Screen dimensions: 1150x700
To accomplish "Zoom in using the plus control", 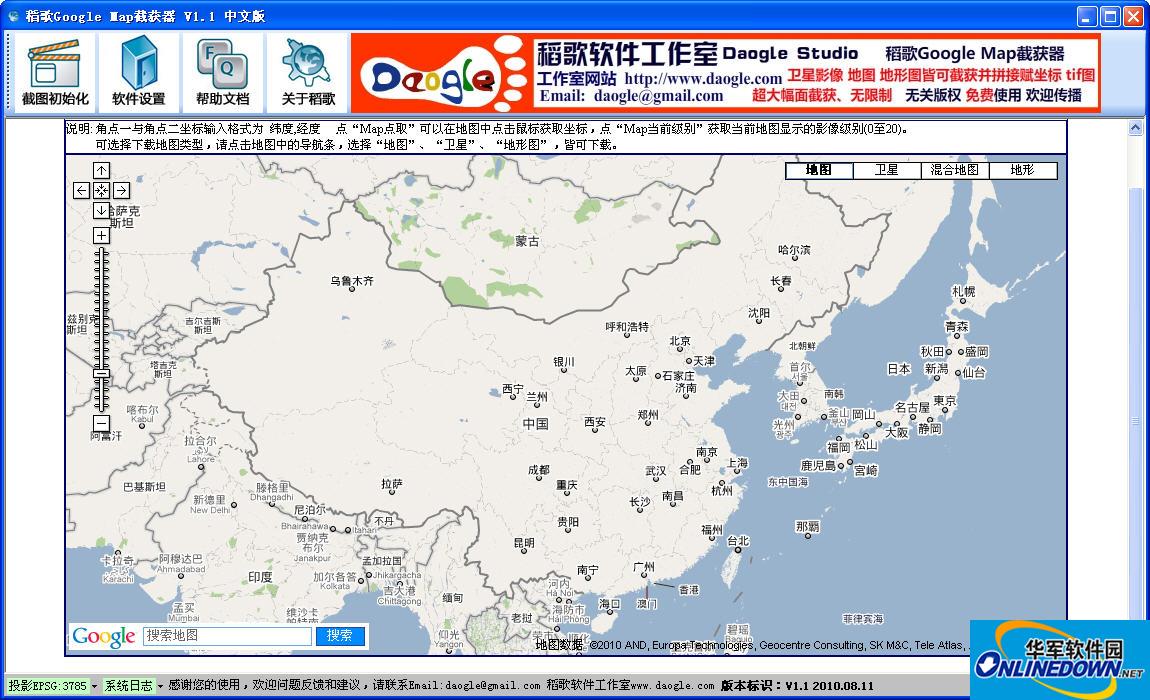I will pos(101,235).
